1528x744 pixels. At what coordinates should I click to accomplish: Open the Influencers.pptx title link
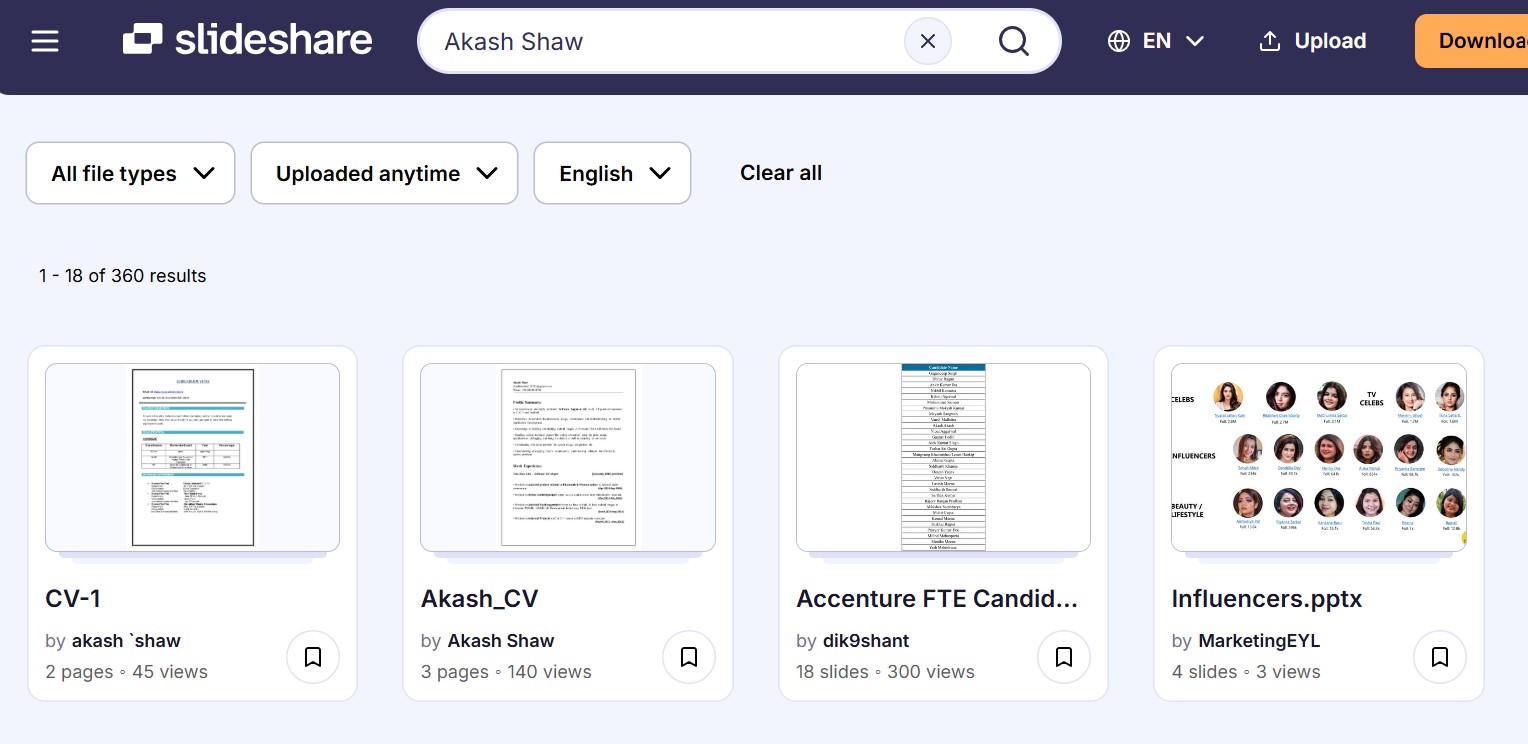tap(1267, 598)
